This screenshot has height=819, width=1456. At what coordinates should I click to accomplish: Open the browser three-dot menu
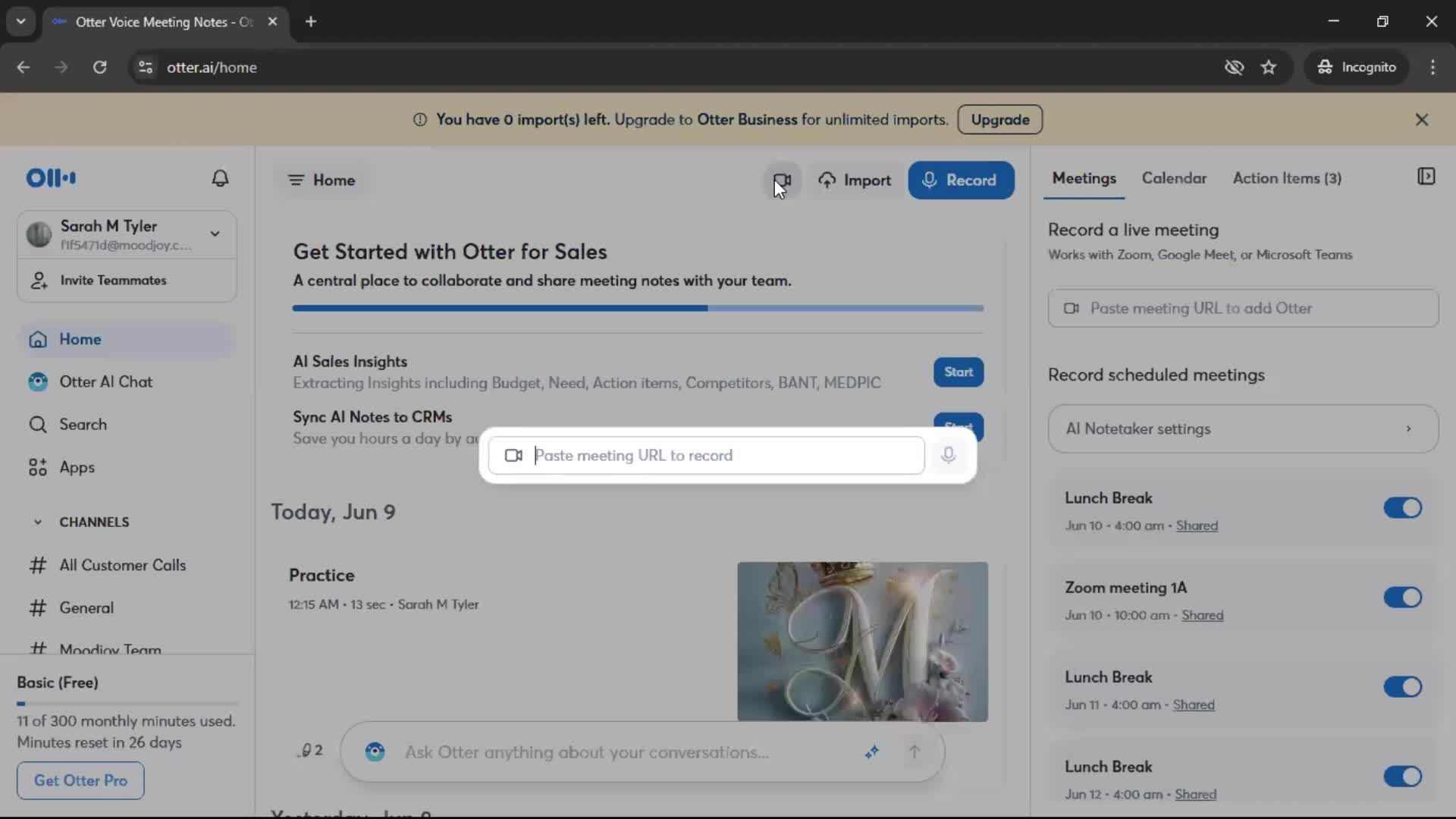(1432, 67)
